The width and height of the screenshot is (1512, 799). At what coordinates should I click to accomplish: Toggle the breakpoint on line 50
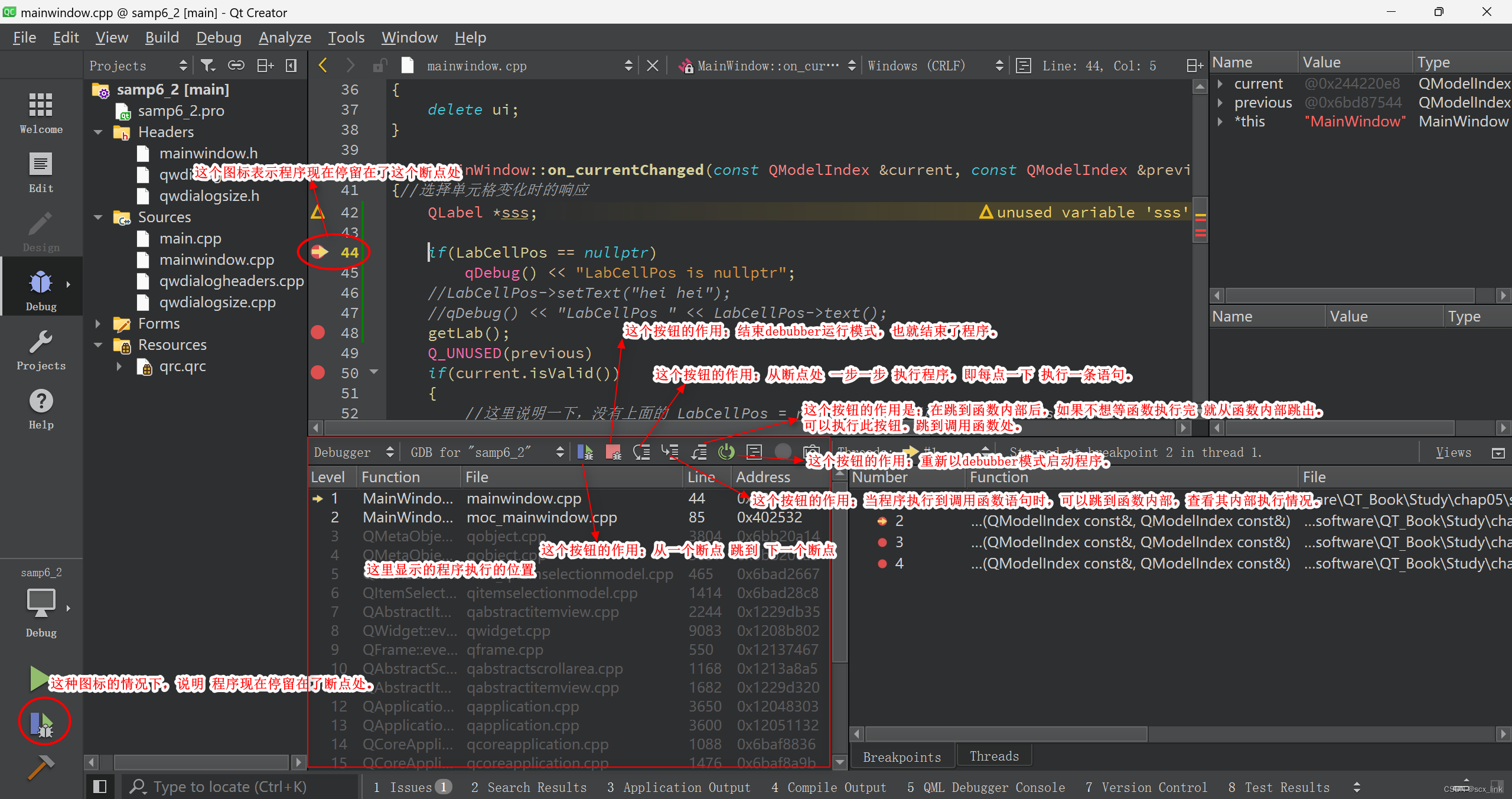click(318, 373)
